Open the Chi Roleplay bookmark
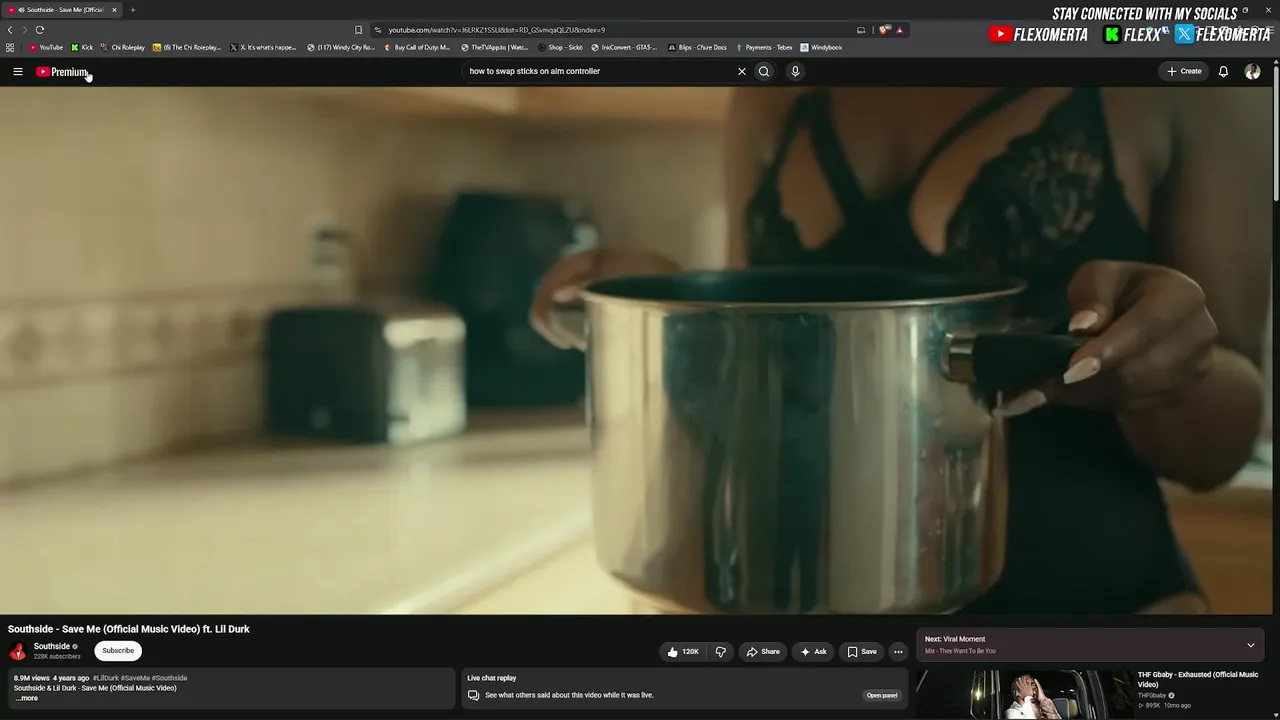Image resolution: width=1280 pixels, height=720 pixels. (x=123, y=47)
